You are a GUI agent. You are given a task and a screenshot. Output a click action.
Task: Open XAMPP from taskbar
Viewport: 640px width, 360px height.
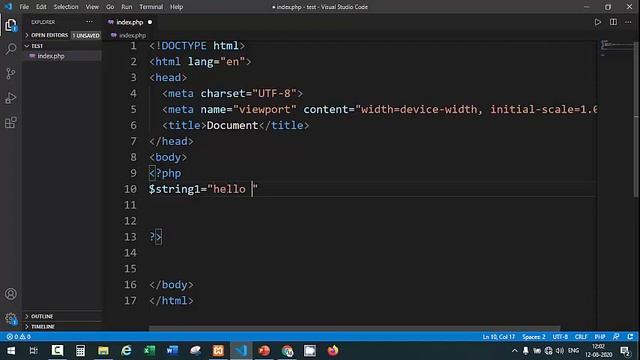coord(218,351)
